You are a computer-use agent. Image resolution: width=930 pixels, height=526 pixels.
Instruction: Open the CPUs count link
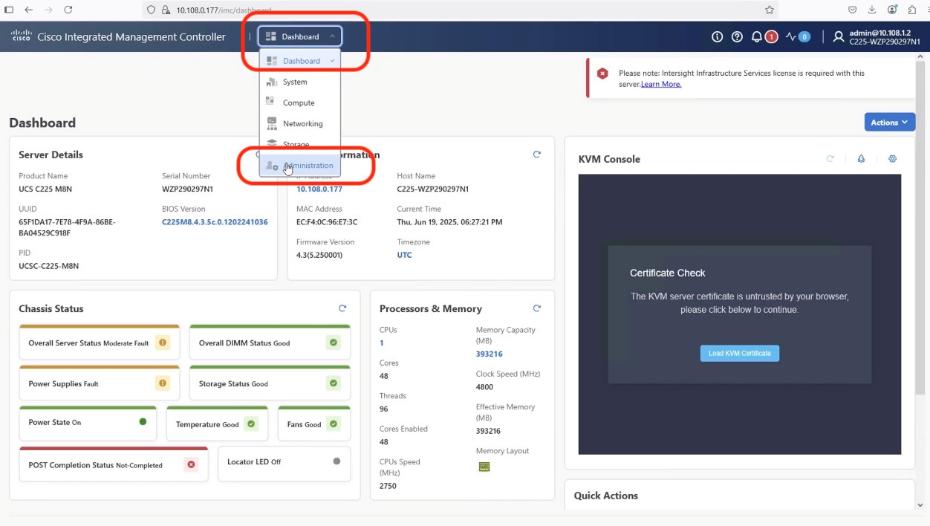pos(381,343)
